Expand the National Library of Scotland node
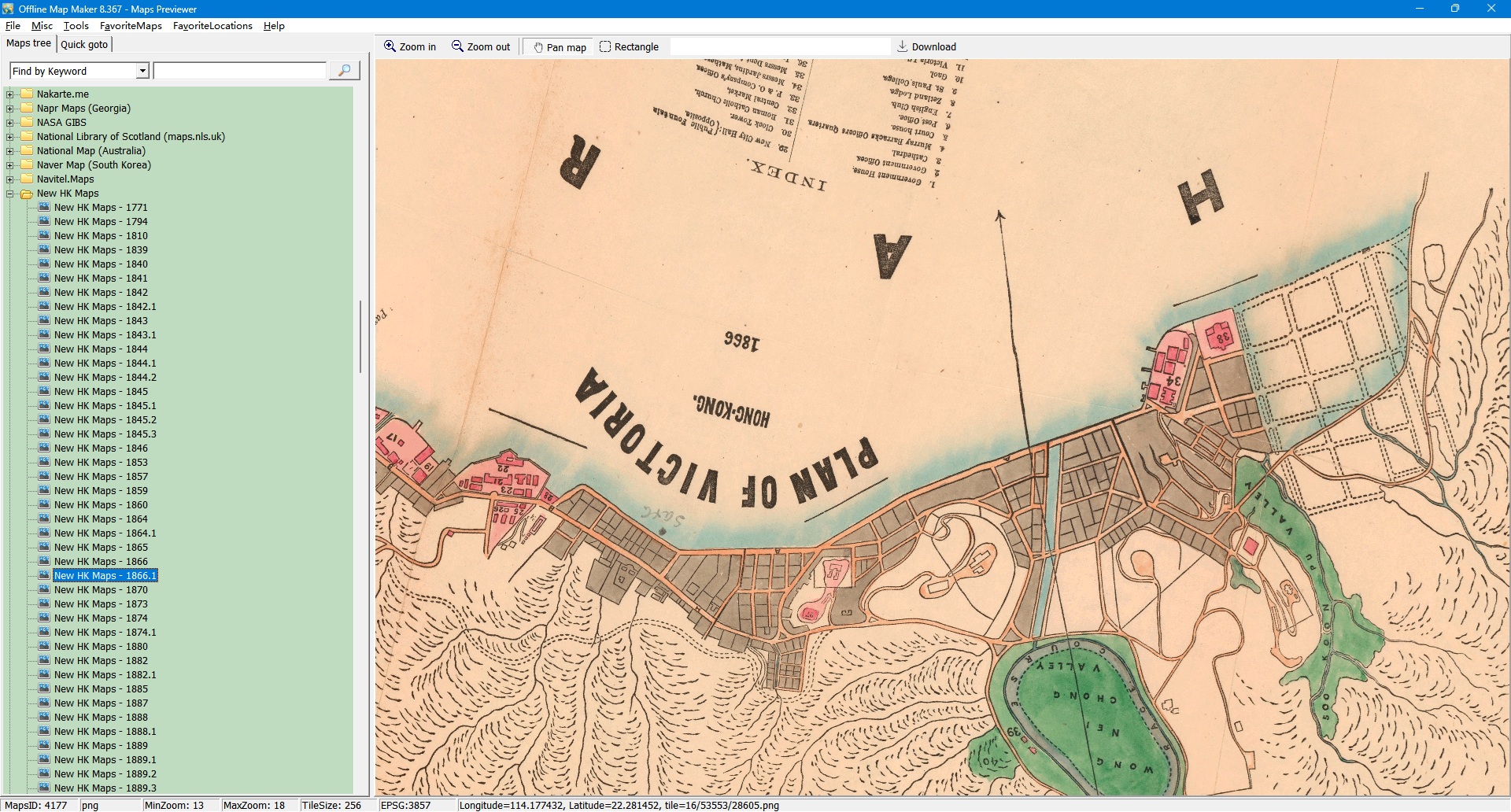Viewport: 1511px width, 812px height. click(10, 137)
